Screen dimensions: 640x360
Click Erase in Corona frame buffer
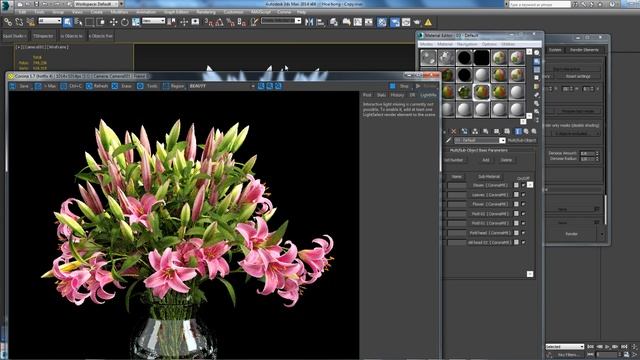pos(122,86)
